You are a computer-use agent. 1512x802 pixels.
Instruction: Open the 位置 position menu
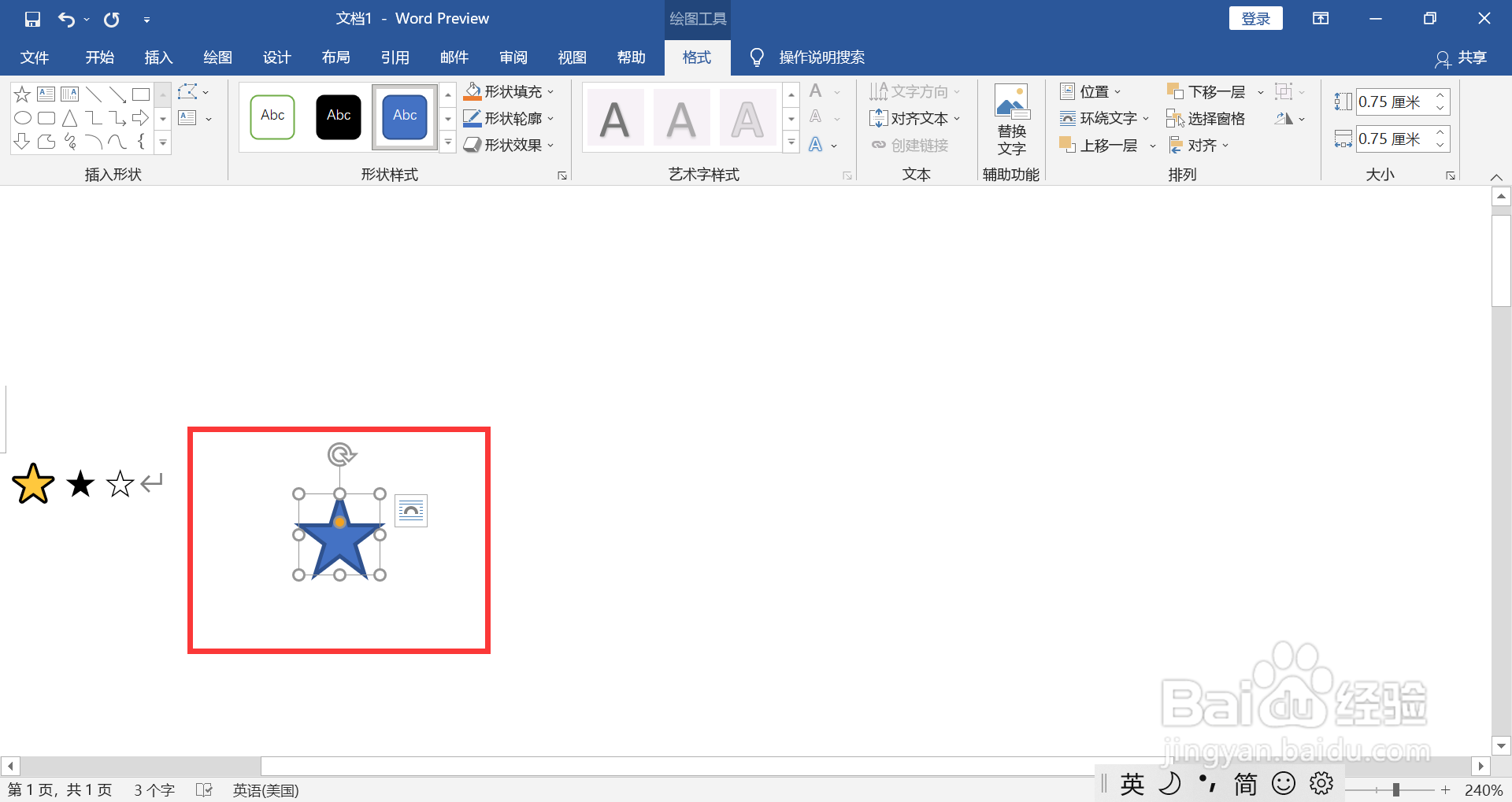[1090, 92]
